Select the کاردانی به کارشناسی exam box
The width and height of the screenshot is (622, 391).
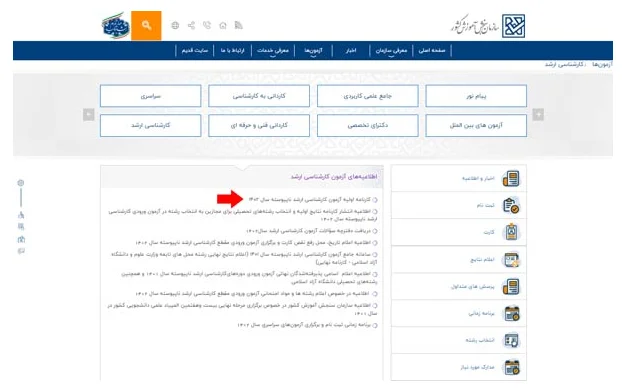tap(259, 96)
